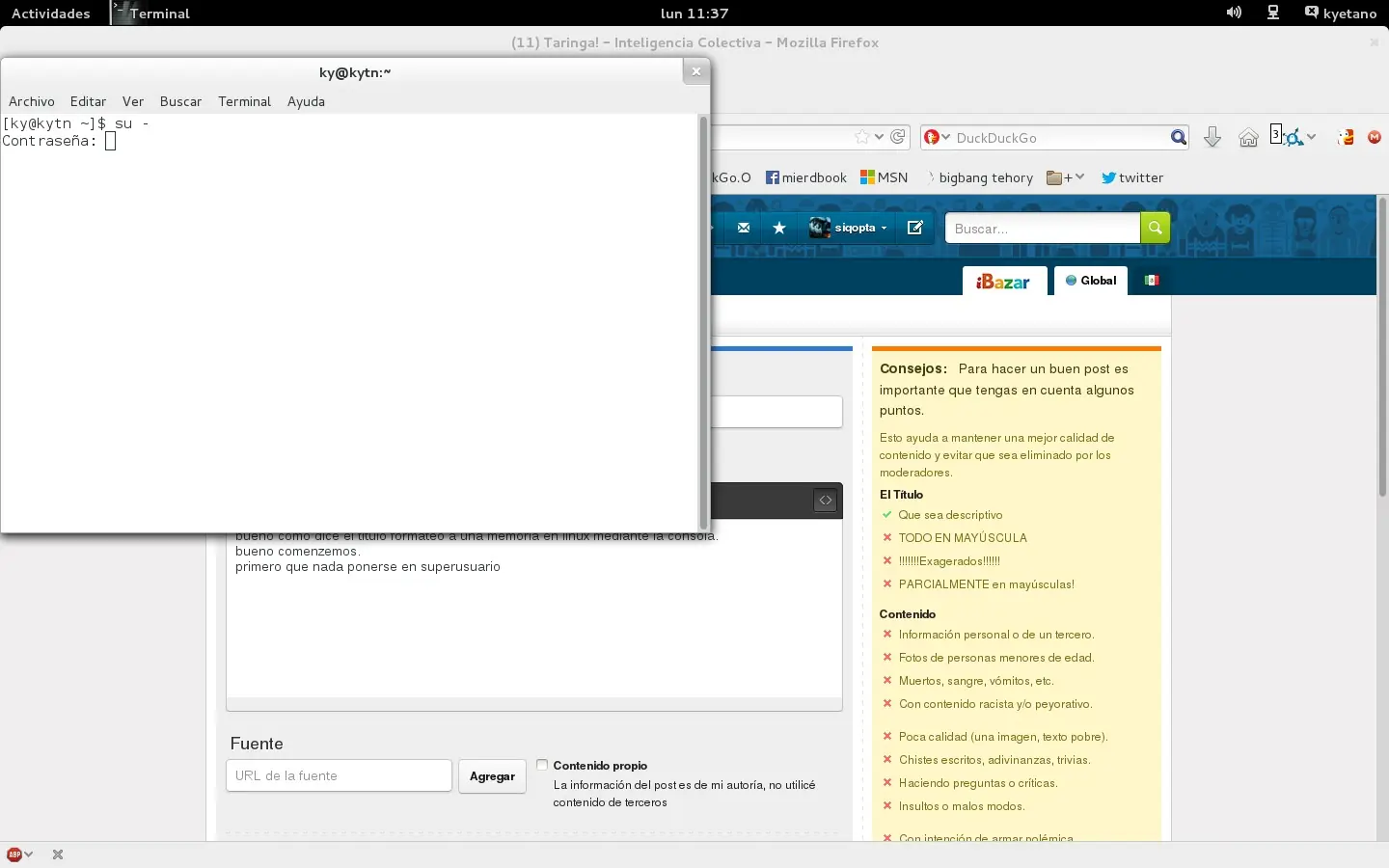Switch to the Global tab
This screenshot has height=868, width=1389.
coord(1091,281)
